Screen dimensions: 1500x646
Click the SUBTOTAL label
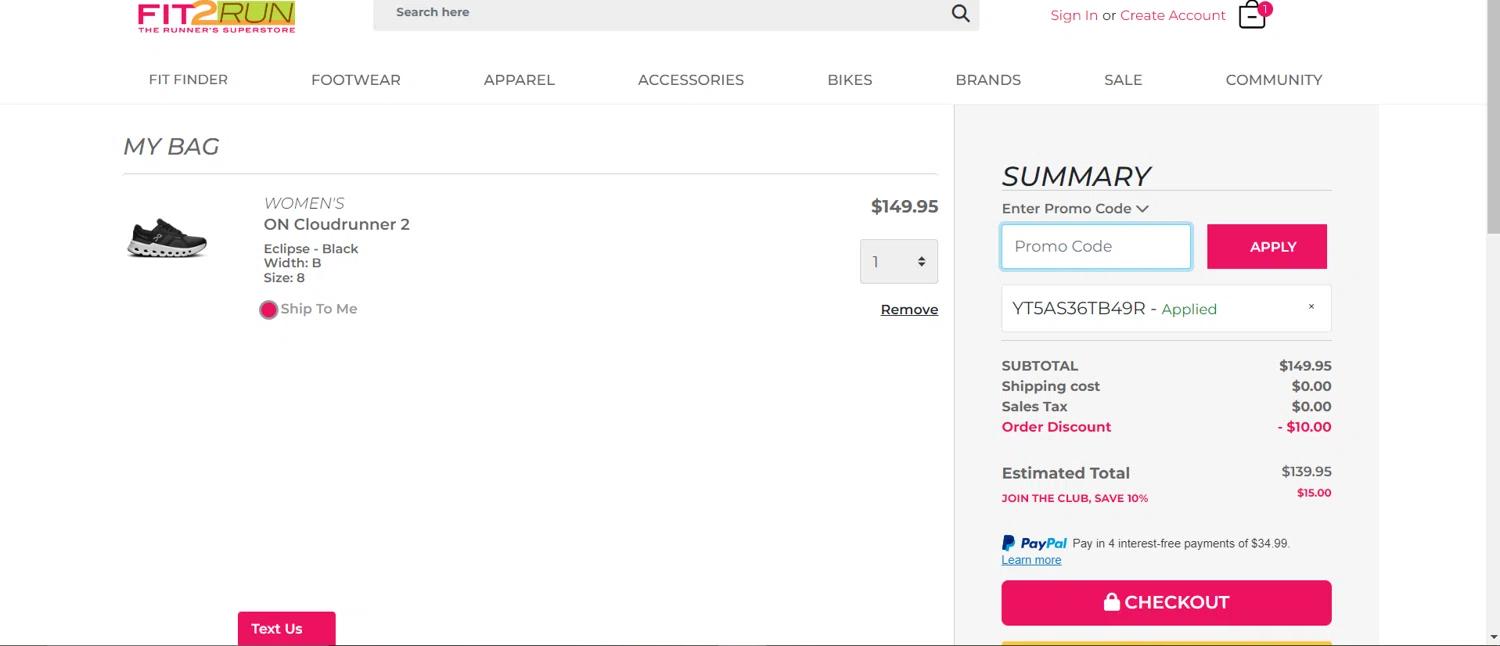(x=1040, y=366)
